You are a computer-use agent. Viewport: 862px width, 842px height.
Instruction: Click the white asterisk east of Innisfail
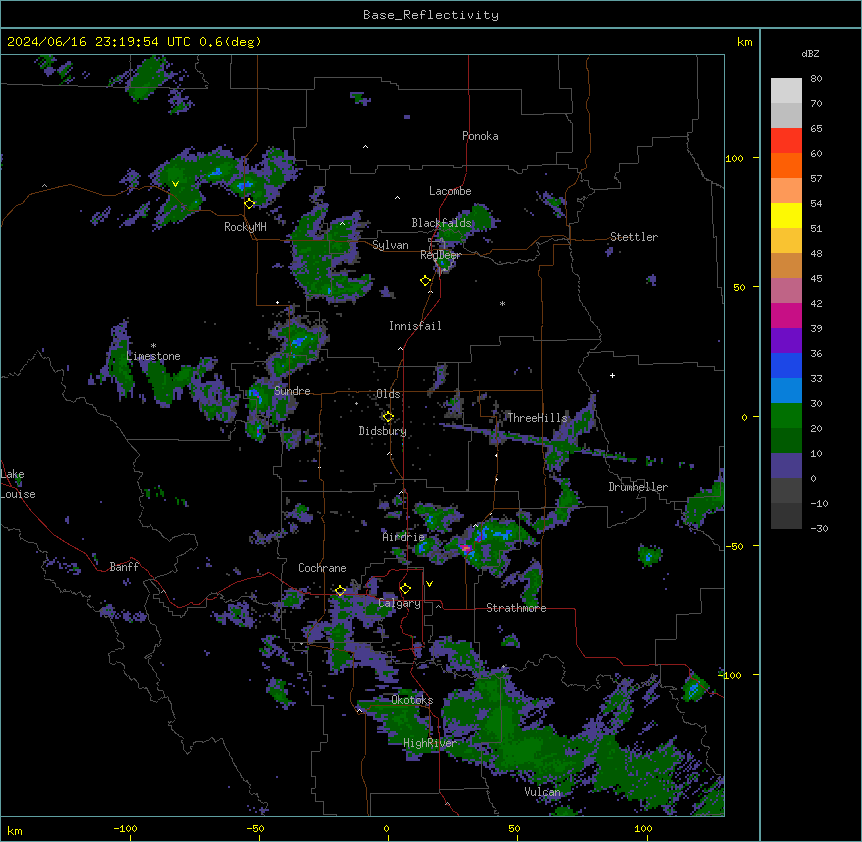click(502, 303)
